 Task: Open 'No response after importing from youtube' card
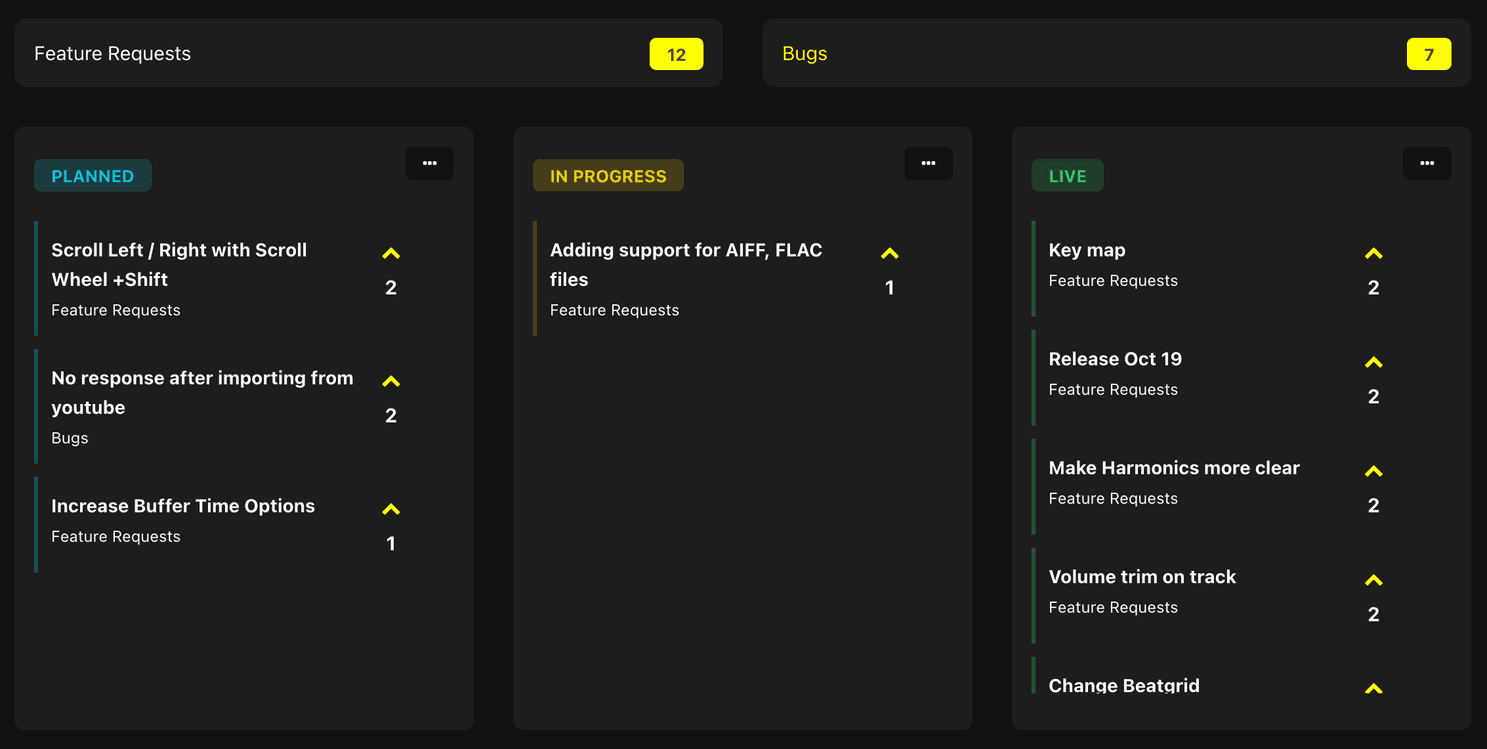pyautogui.click(x=203, y=392)
